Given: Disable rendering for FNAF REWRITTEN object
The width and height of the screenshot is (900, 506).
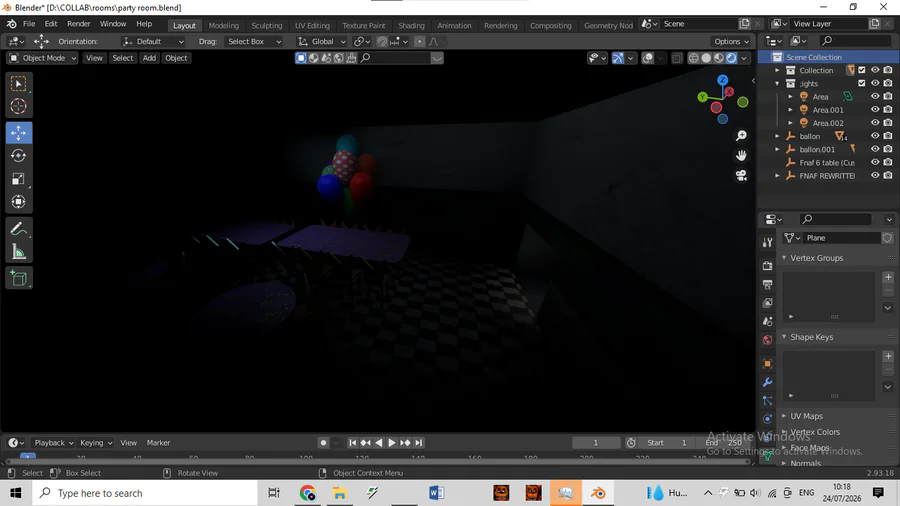Looking at the screenshot, I should pos(888,176).
